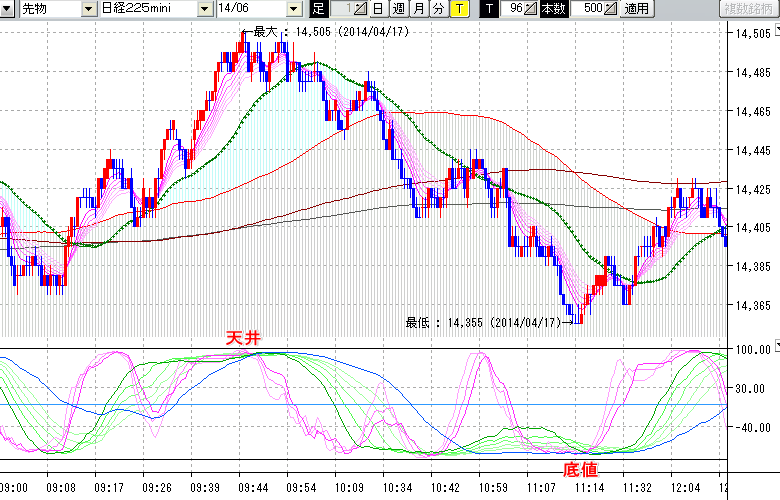Click the red 天井 ceiling marker
The width and height of the screenshot is (780, 500).
pyautogui.click(x=243, y=340)
